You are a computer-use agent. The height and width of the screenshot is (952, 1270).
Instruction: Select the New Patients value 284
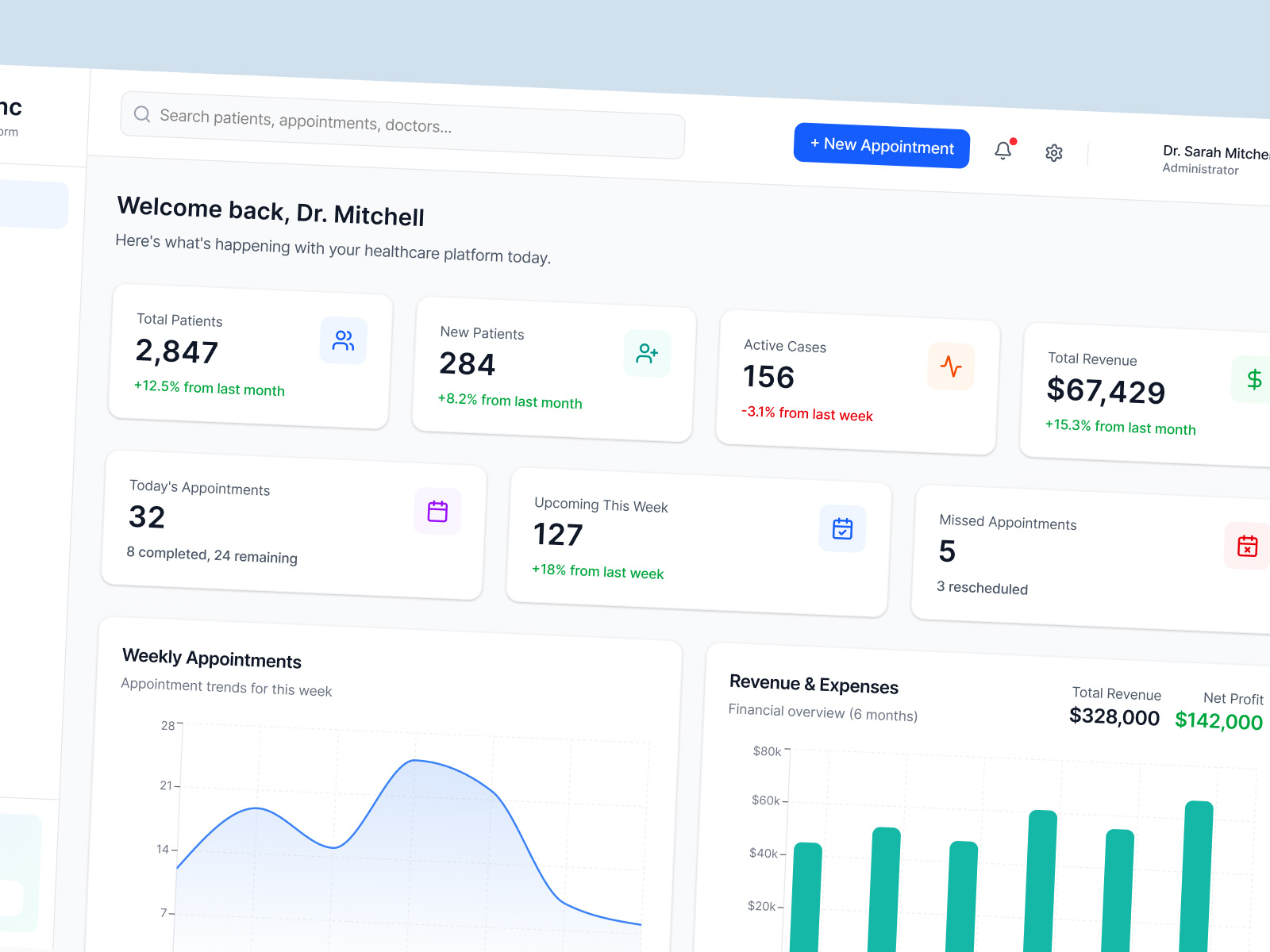tap(468, 364)
